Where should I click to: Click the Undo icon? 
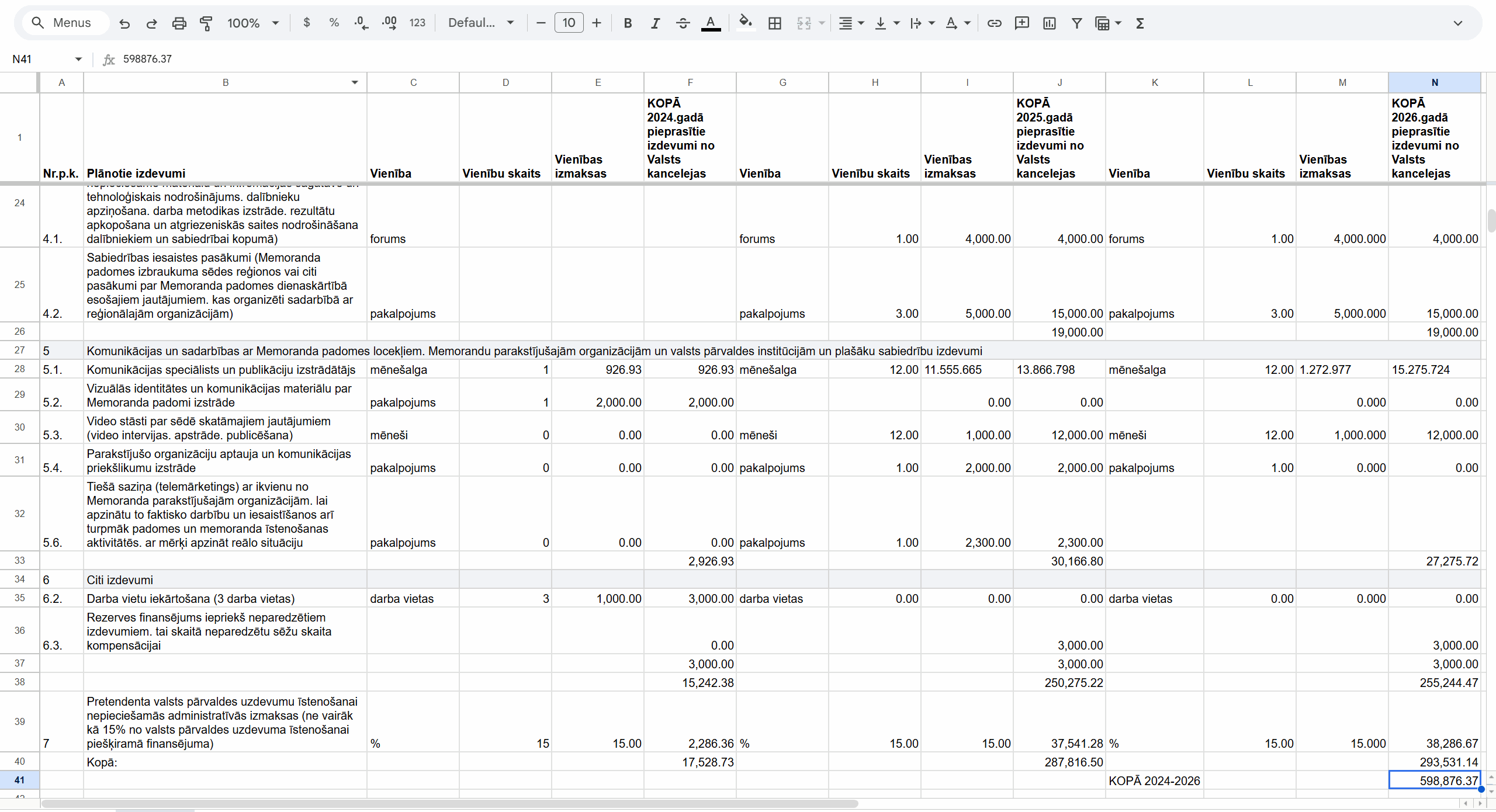click(x=124, y=23)
